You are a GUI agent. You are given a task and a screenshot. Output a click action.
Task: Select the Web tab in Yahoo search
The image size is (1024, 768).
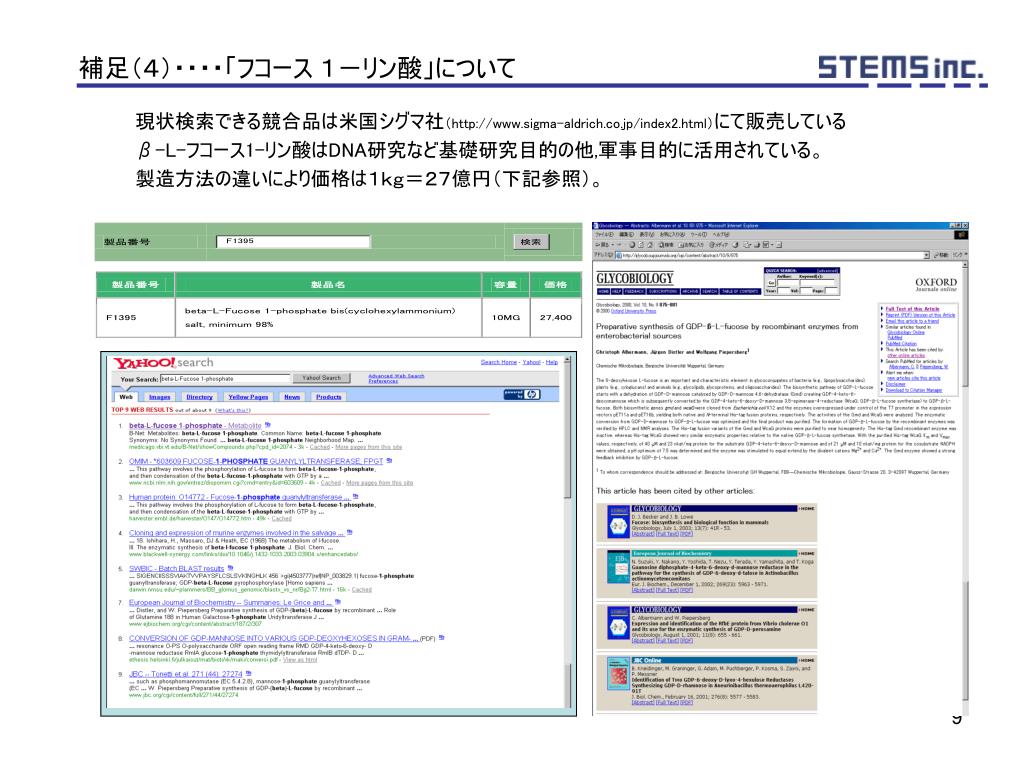(x=126, y=397)
